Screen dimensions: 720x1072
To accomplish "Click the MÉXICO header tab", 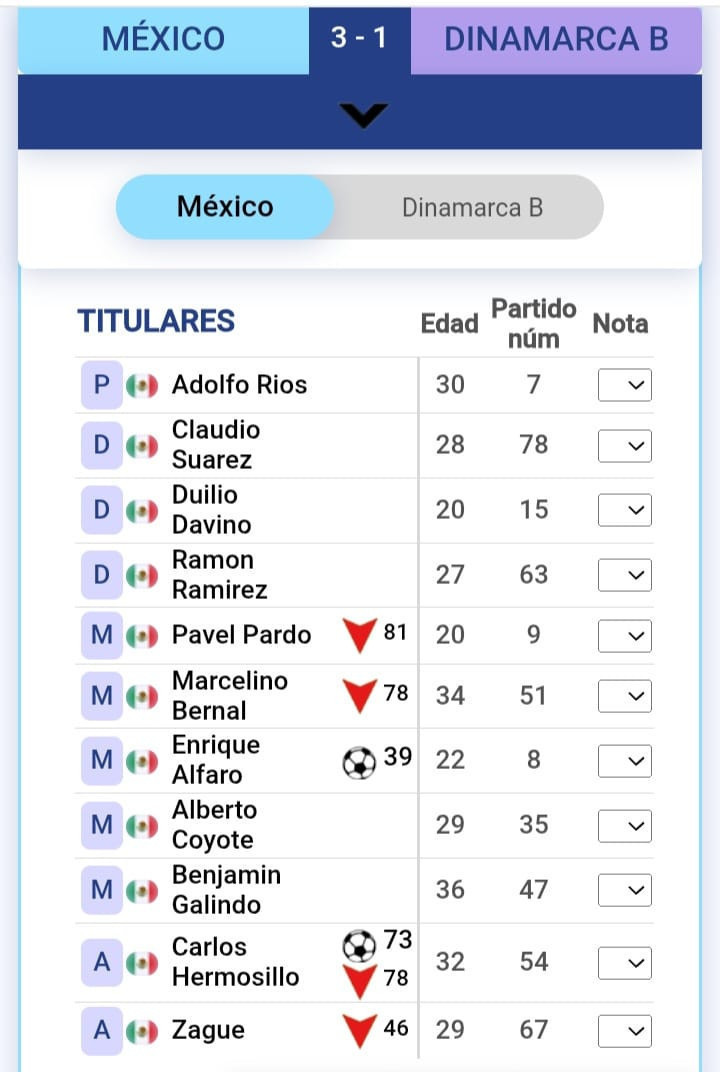I will pos(163,40).
